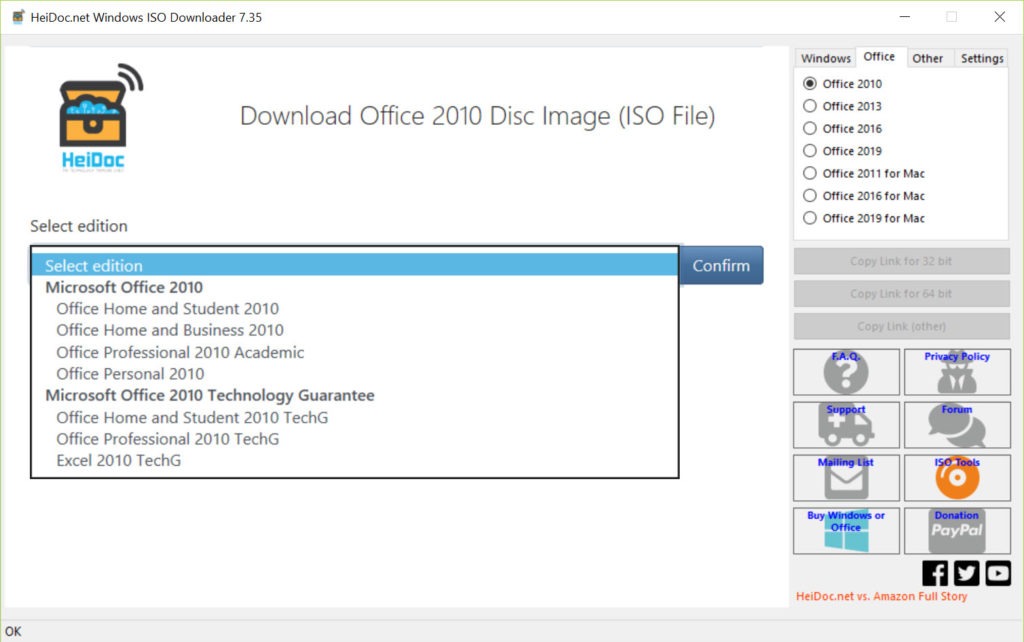The image size is (1024, 642).
Task: Open the F.A.Q. question mark icon
Action: 846,372
